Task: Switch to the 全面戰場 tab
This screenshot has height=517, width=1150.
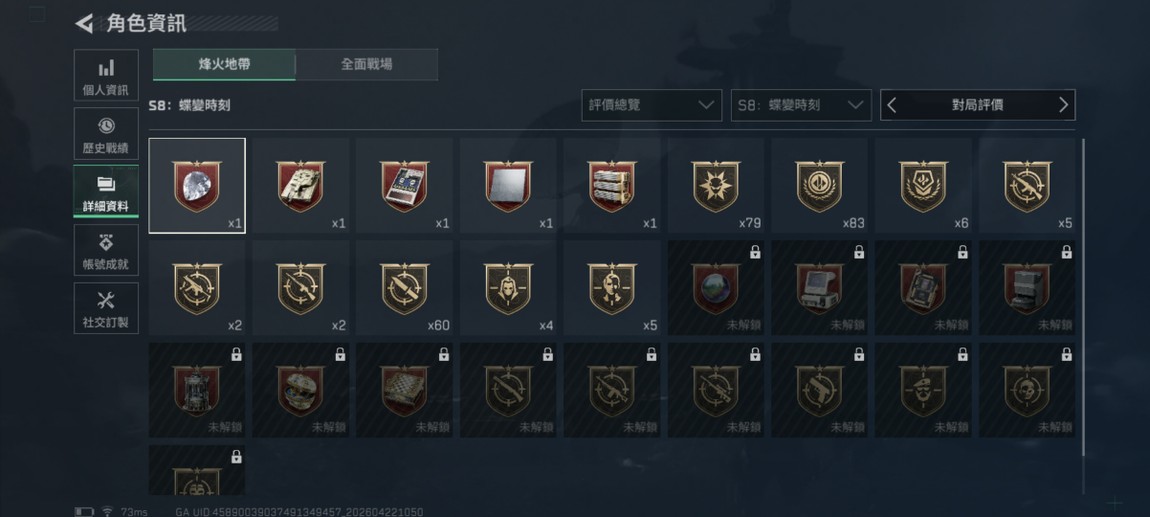Action: (x=367, y=65)
